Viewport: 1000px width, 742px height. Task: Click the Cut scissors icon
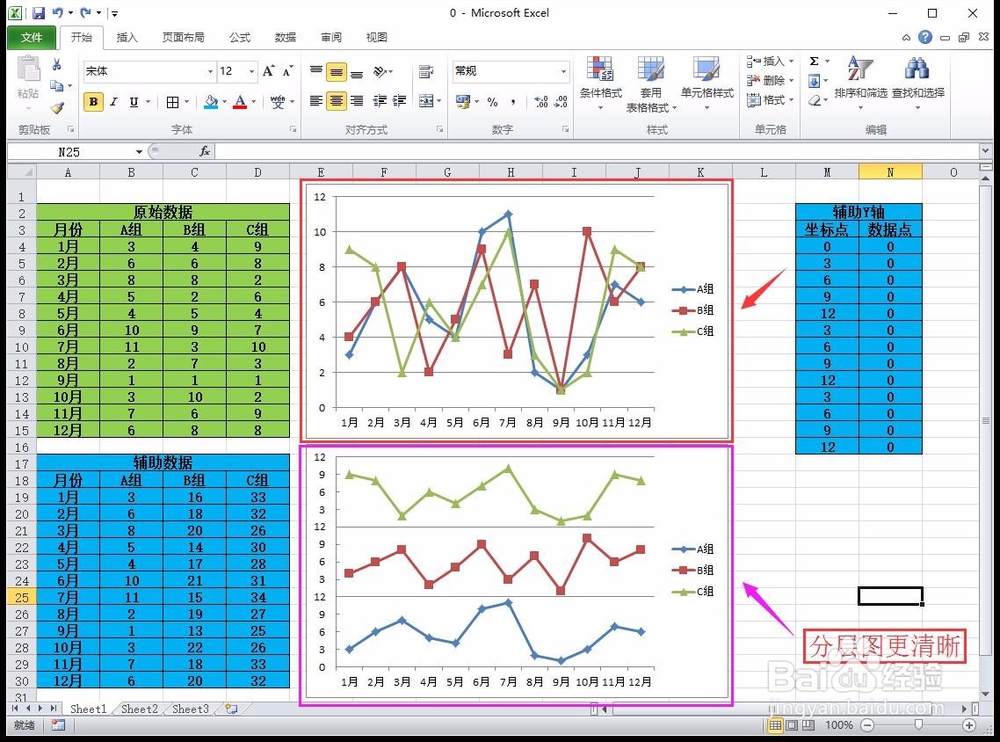point(57,64)
